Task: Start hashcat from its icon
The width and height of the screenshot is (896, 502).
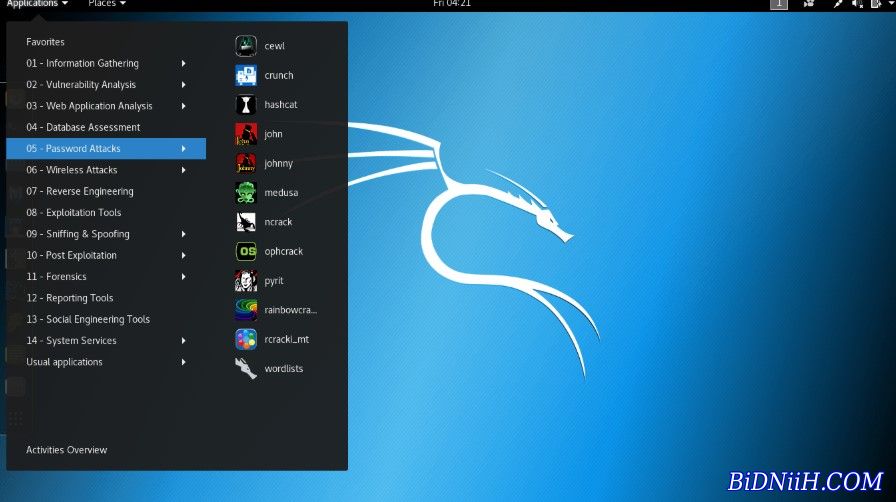Action: point(246,105)
